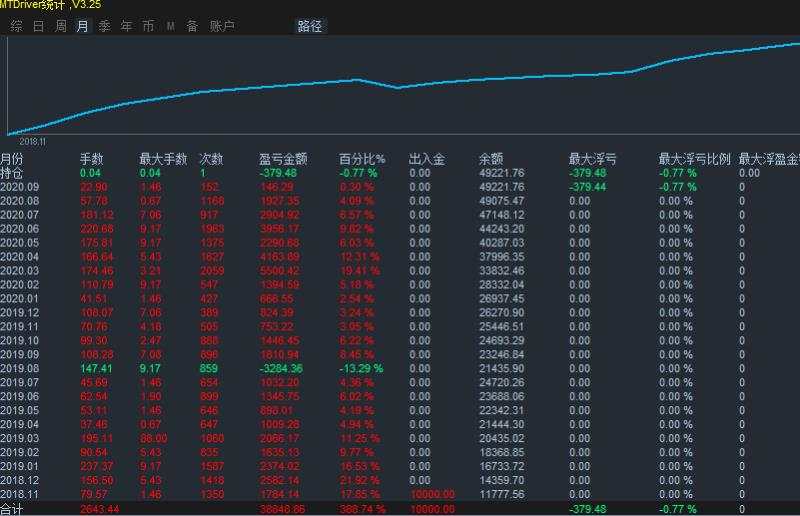The height and width of the screenshot is (516, 800).
Task: Click the 最大手数 column header
Action: coord(163,159)
